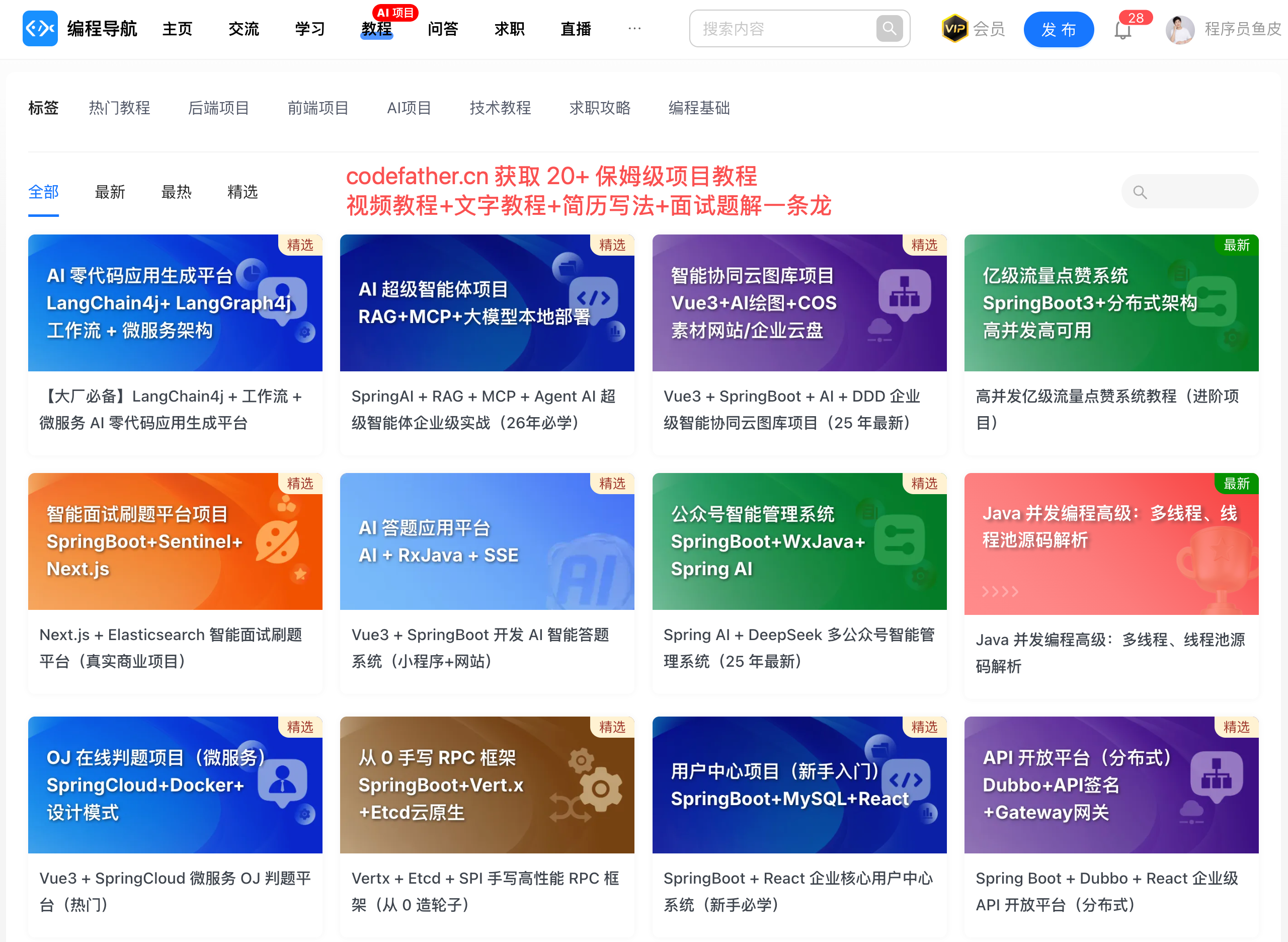Open the 从 0 手写 RPC 框架 thumbnail

click(487, 784)
